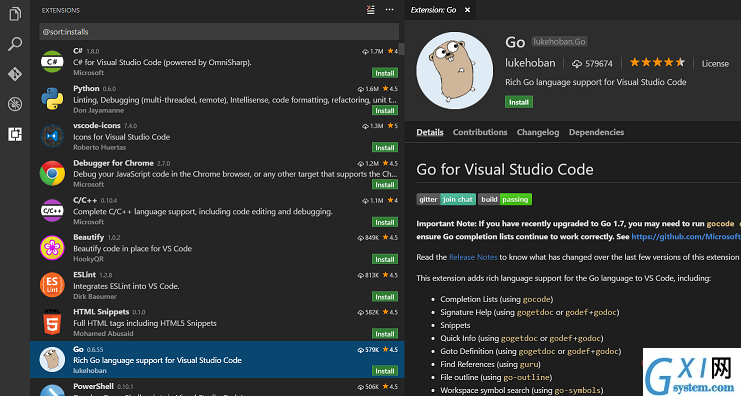Image resolution: width=741 pixels, height=396 pixels.
Task: Click the go-outline link in File outline
Action: point(526,377)
